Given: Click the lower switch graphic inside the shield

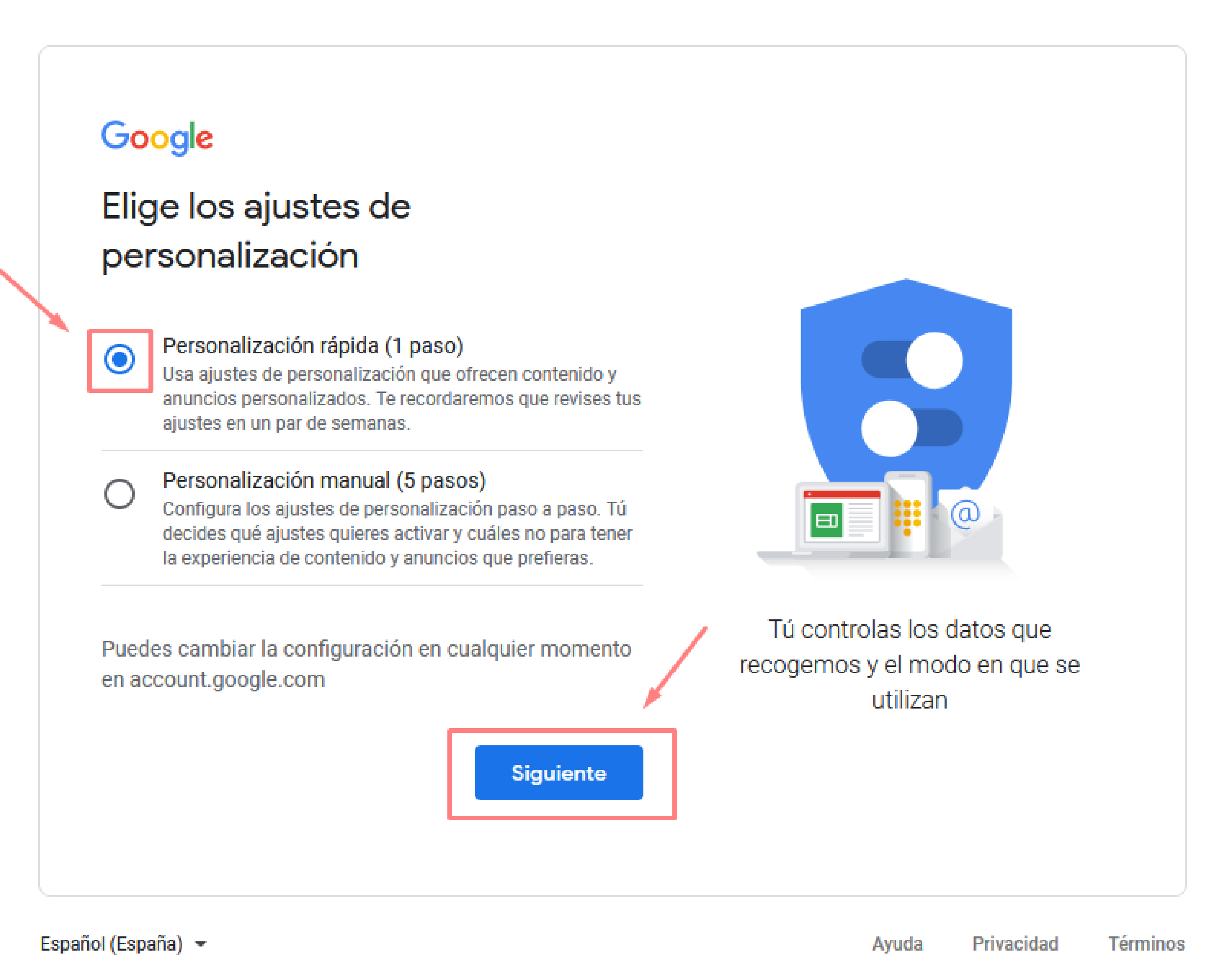Looking at the screenshot, I should (912, 428).
